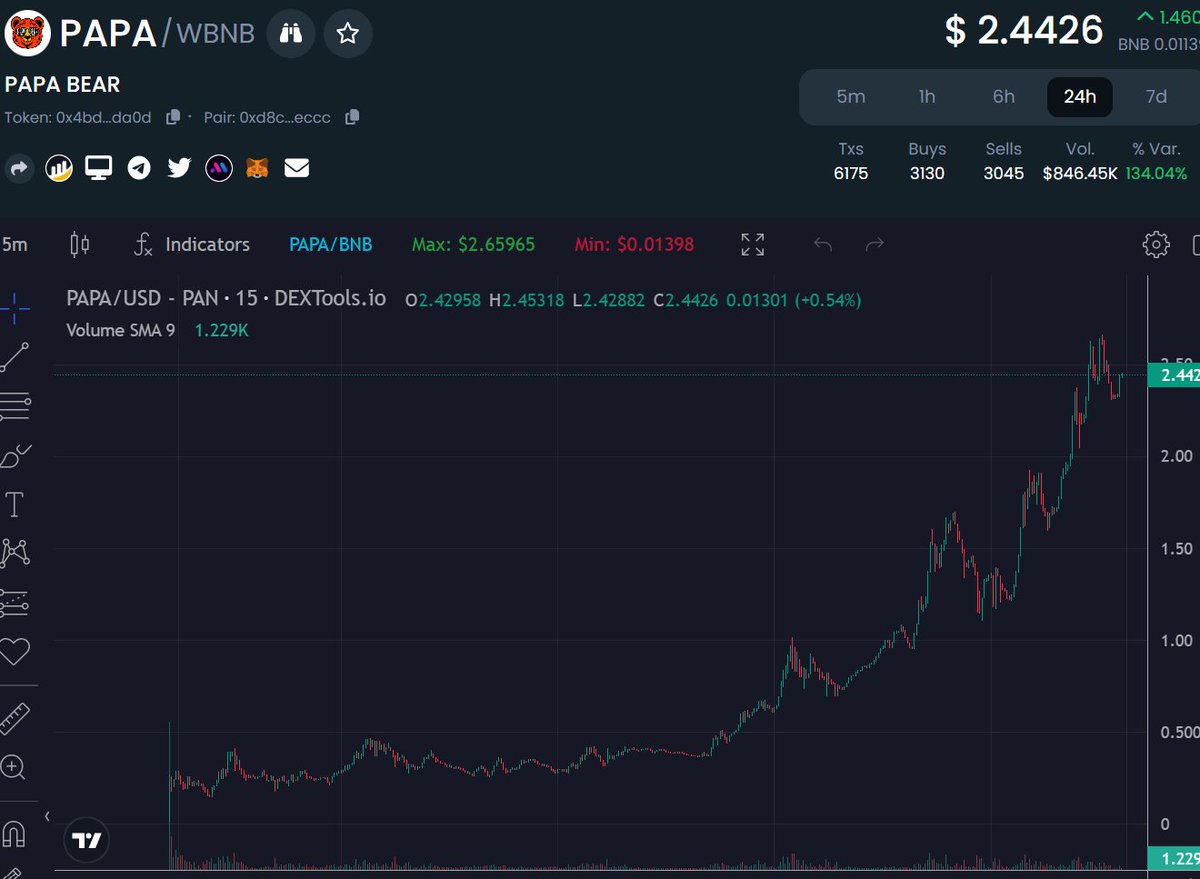This screenshot has height=879, width=1200.
Task: Click the Sells 3045 statistic
Action: tap(1003, 161)
